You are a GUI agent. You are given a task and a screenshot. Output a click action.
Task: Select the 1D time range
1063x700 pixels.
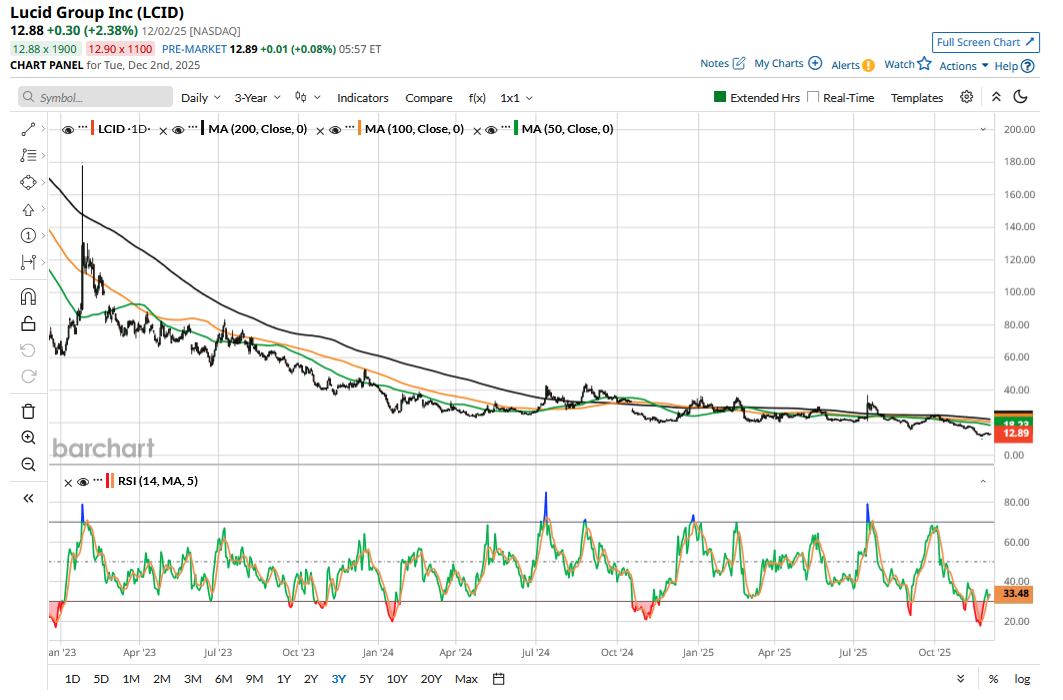(73, 679)
